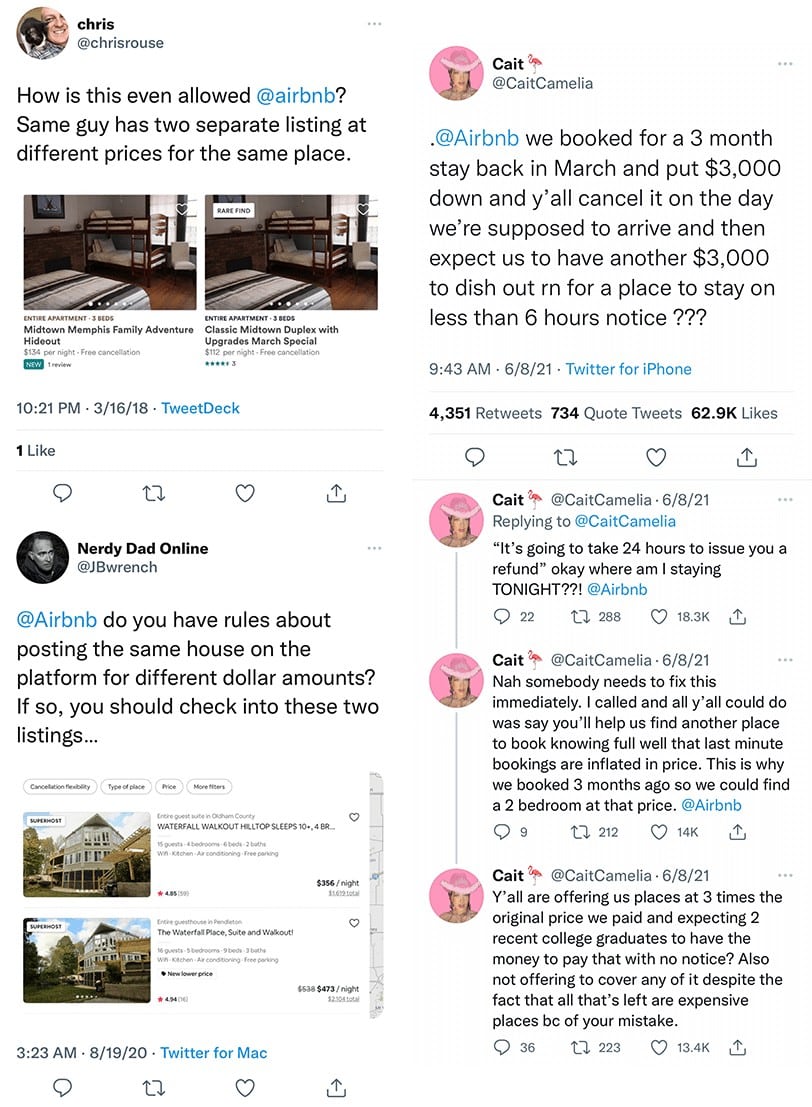812x1107 pixels.
Task: Retweet Cait's 3 month stay tweet
Action: tap(566, 457)
